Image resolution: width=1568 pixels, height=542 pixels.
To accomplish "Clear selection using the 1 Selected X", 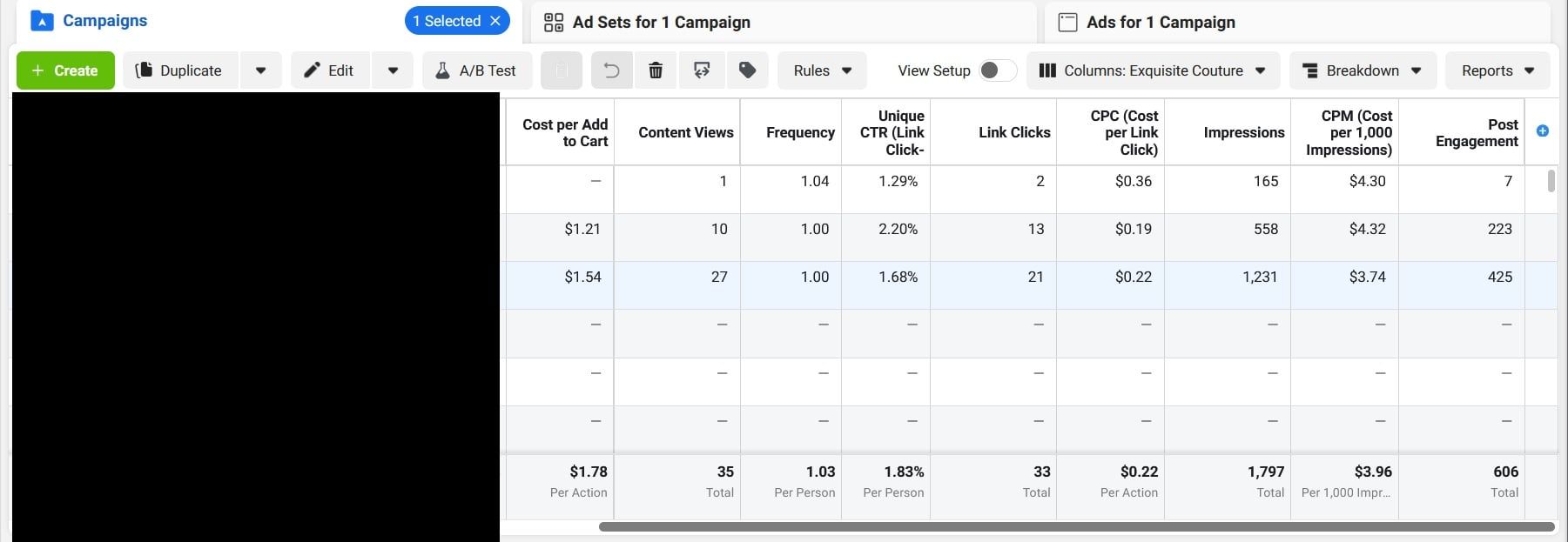I will click(495, 21).
